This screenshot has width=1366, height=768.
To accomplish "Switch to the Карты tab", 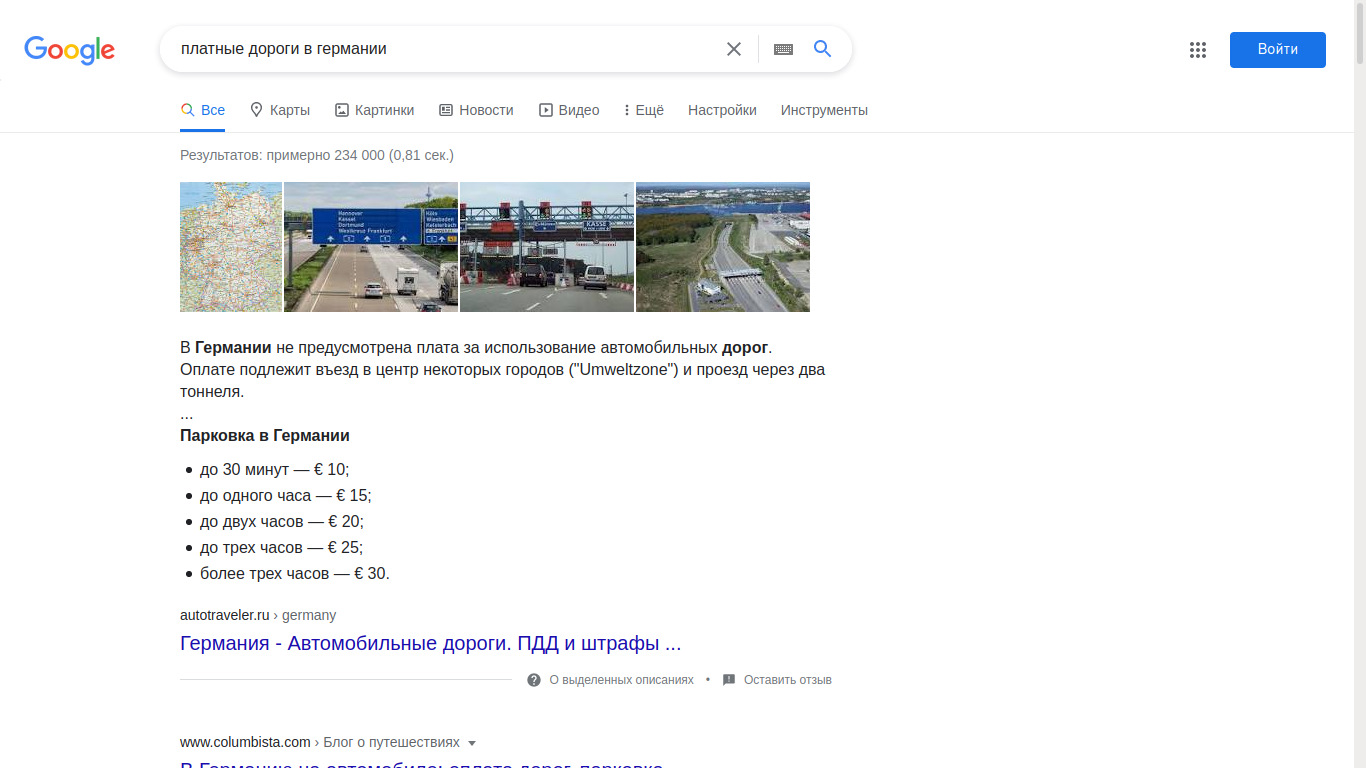I will (280, 110).
